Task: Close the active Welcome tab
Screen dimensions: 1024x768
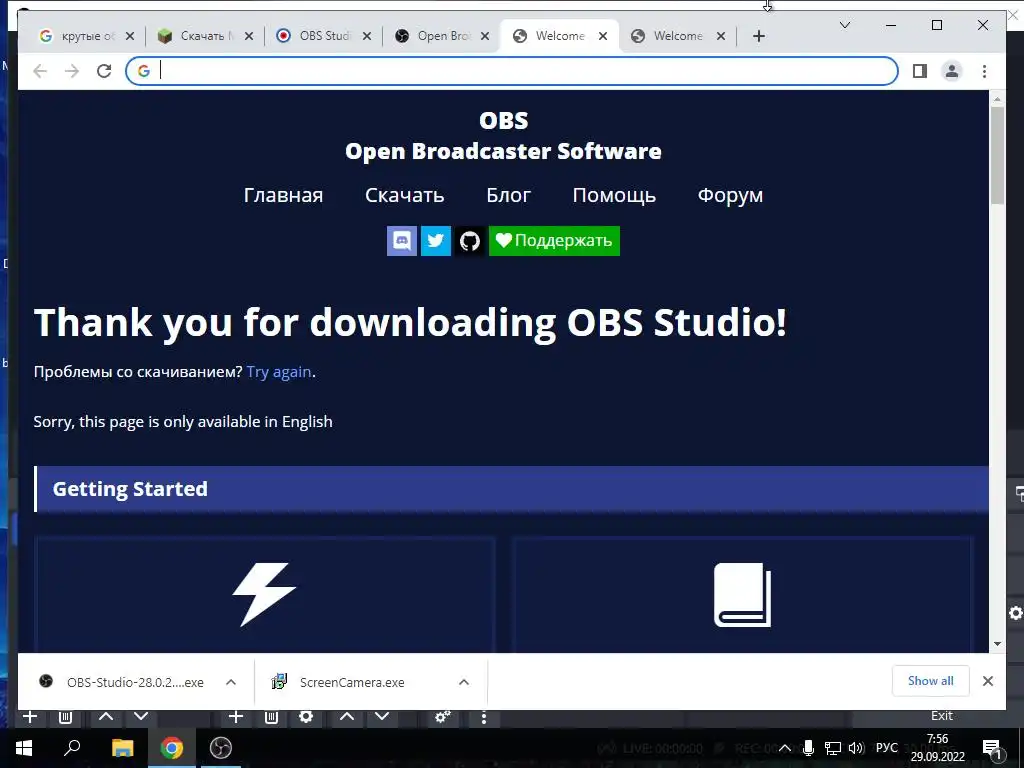Action: coord(603,36)
